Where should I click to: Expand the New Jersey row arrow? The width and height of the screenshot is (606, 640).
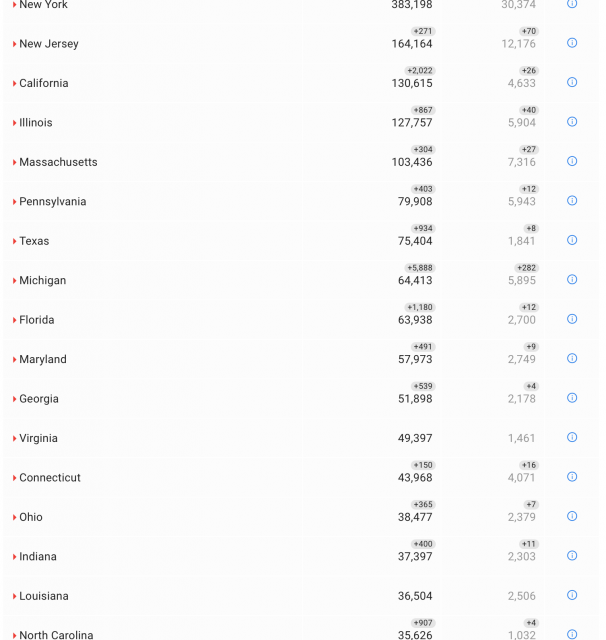tap(14, 44)
